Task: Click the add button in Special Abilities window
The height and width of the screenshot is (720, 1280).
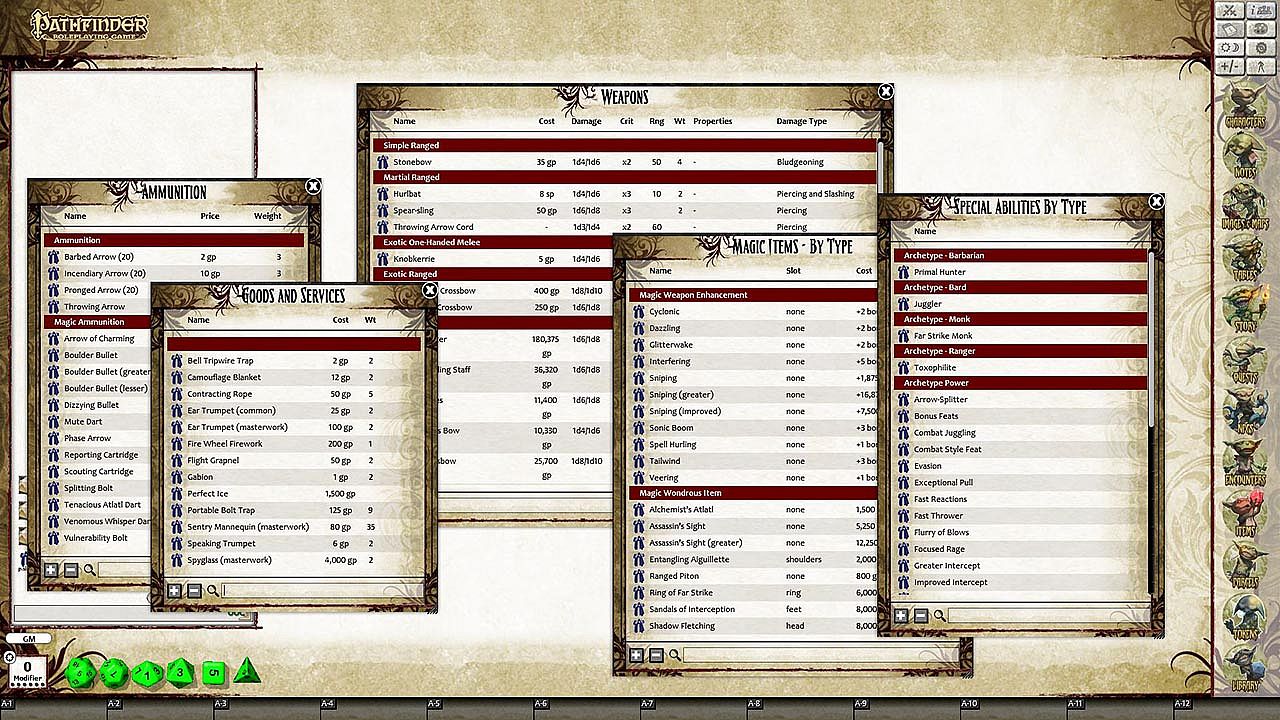Action: coord(901,616)
